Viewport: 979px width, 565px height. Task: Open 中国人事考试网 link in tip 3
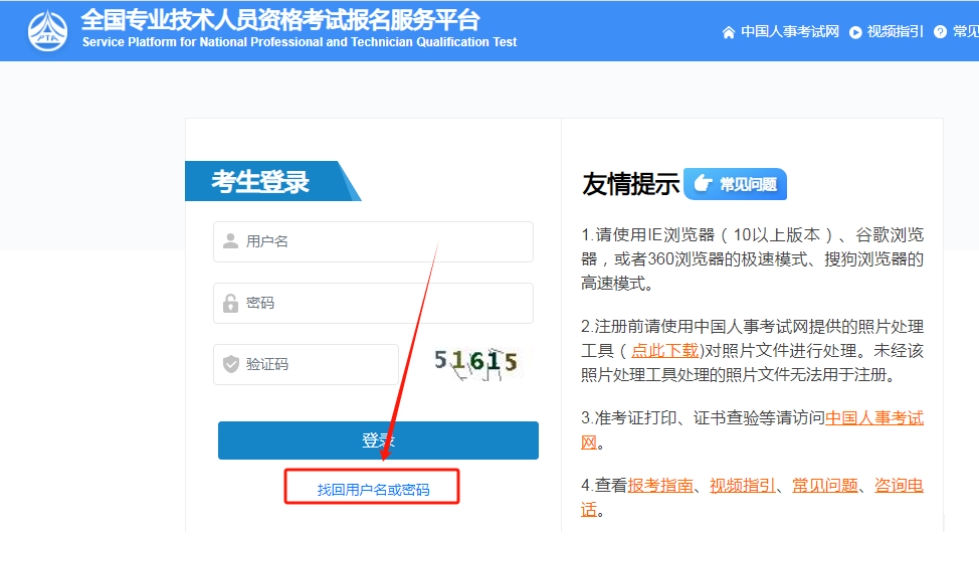tap(873, 418)
